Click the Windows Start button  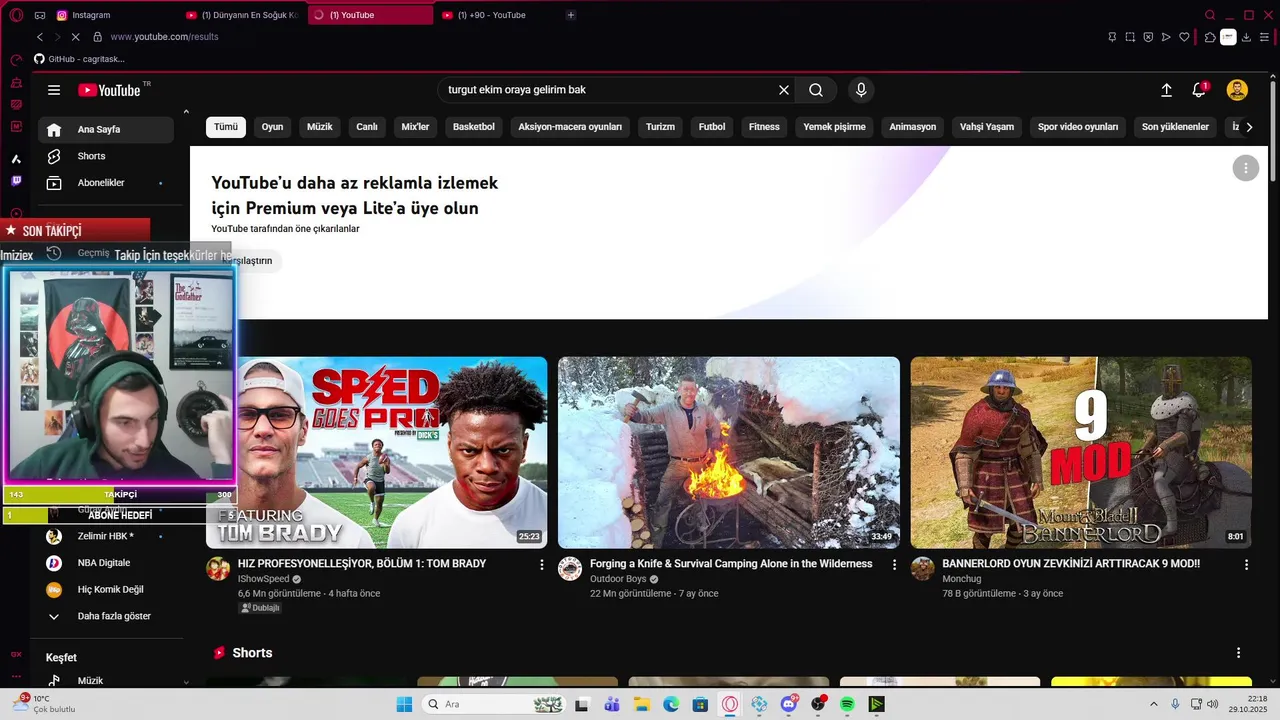click(404, 705)
